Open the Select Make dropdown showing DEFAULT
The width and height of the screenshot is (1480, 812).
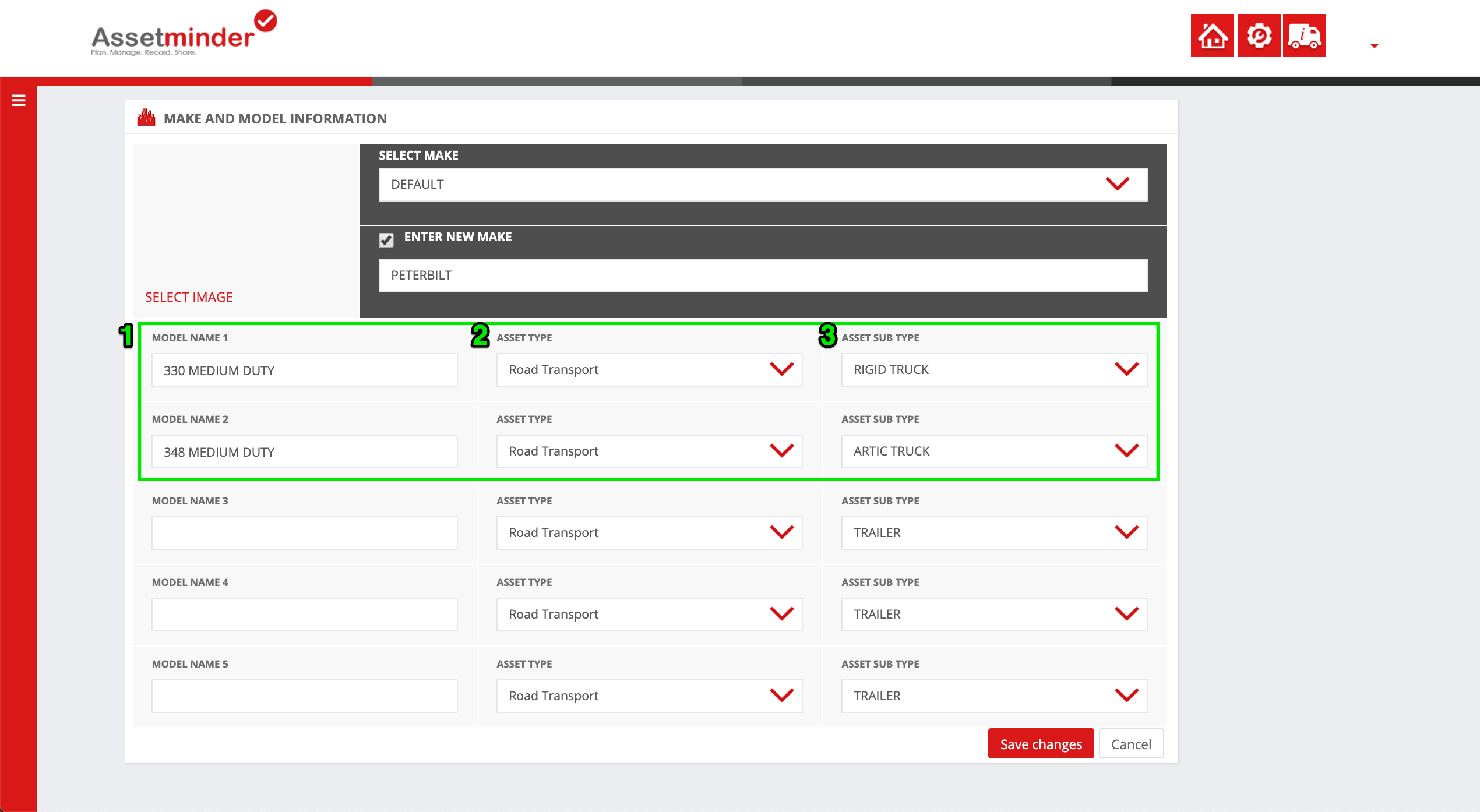(x=763, y=185)
